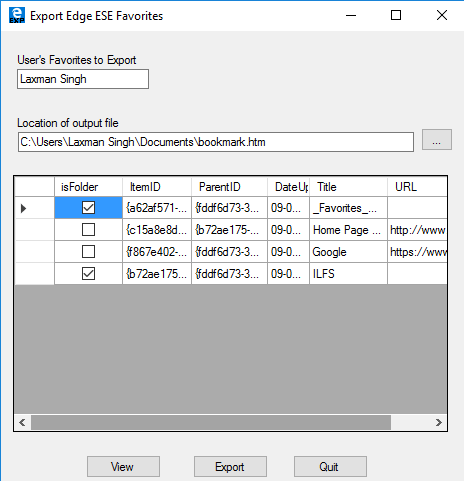Select ItemID cell {b72ae175...

tap(157, 274)
